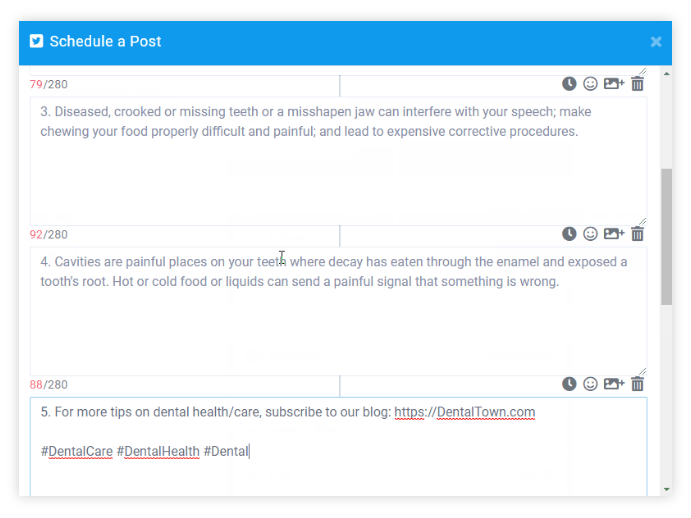Screen dimensions: 691x518
Task: Click the schedule clock icon beside 79/280 counter
Action: 569,84
